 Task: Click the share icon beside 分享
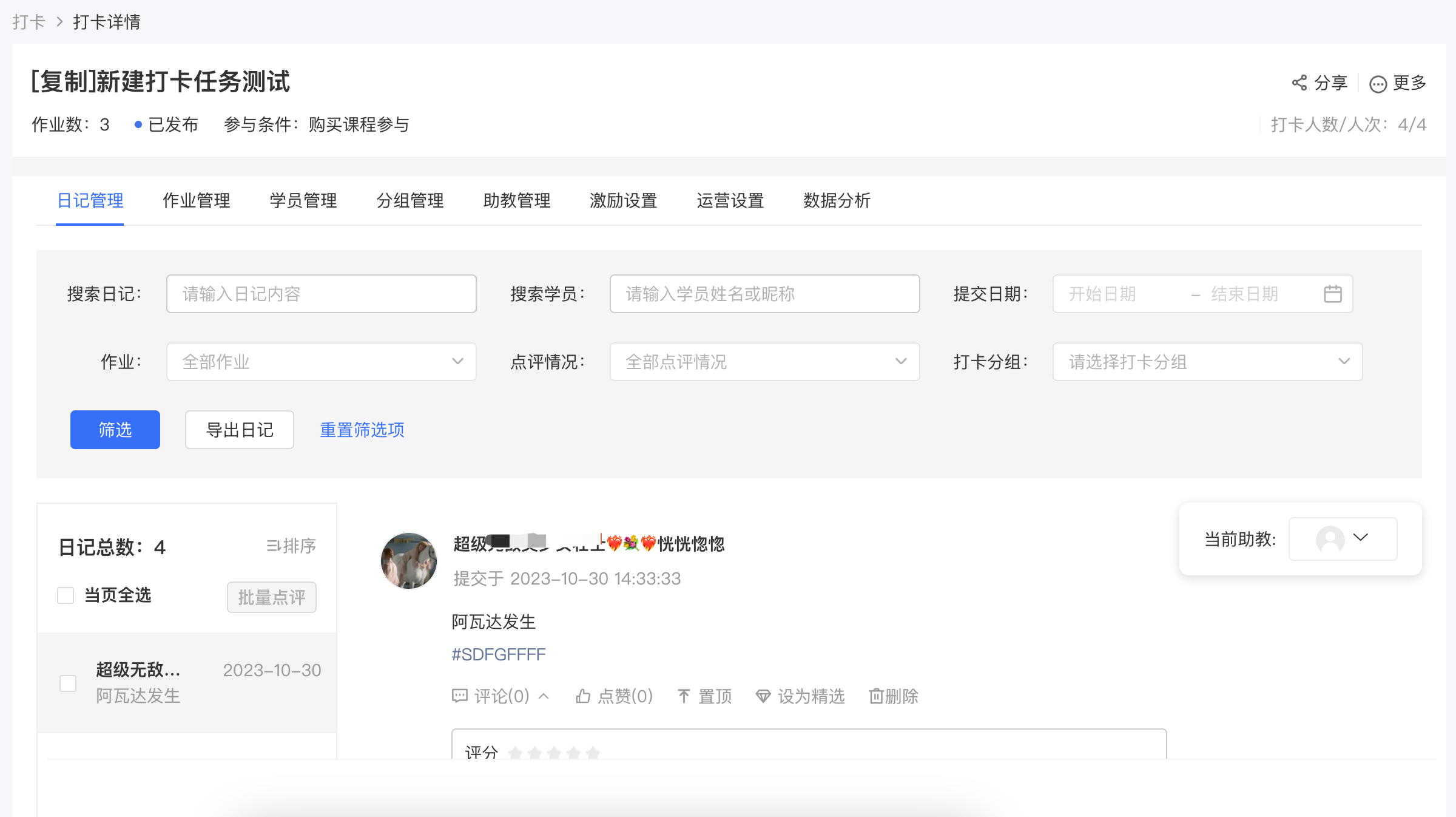point(1299,83)
